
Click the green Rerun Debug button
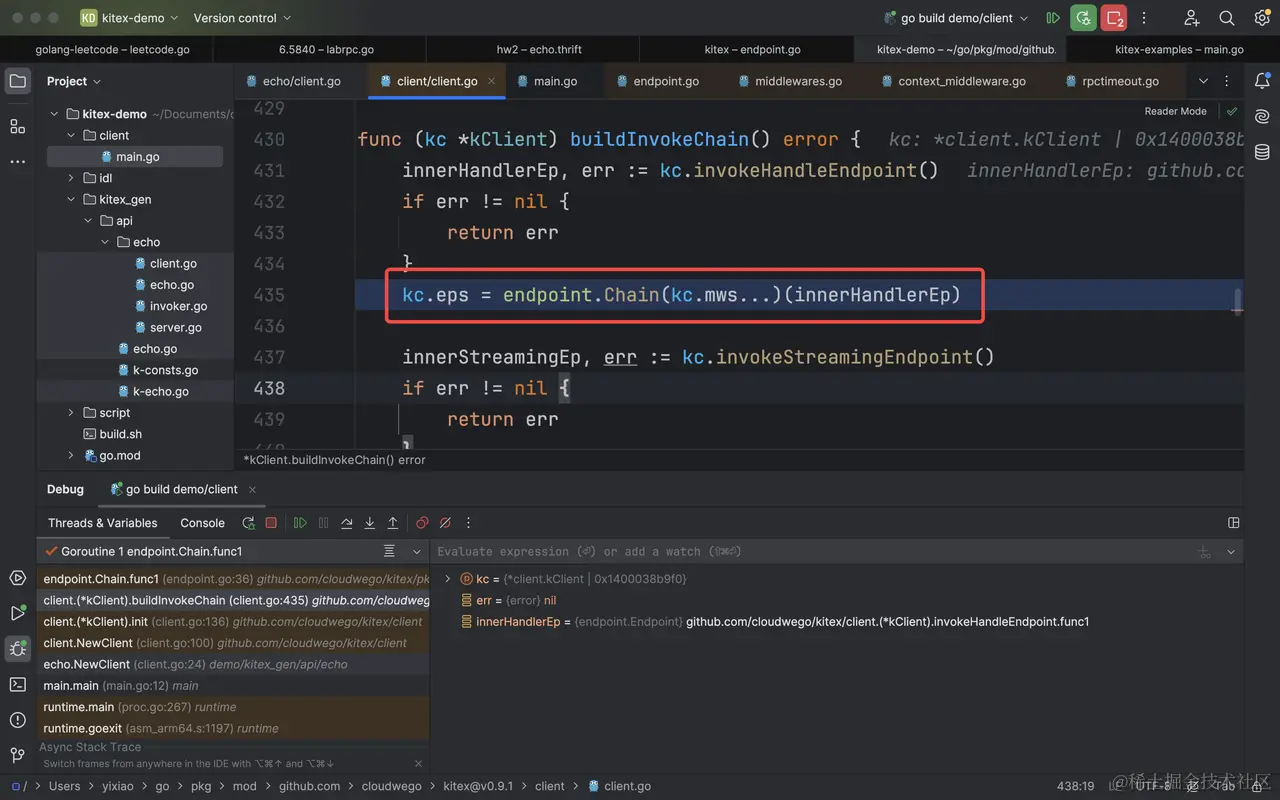pyautogui.click(x=1083, y=18)
